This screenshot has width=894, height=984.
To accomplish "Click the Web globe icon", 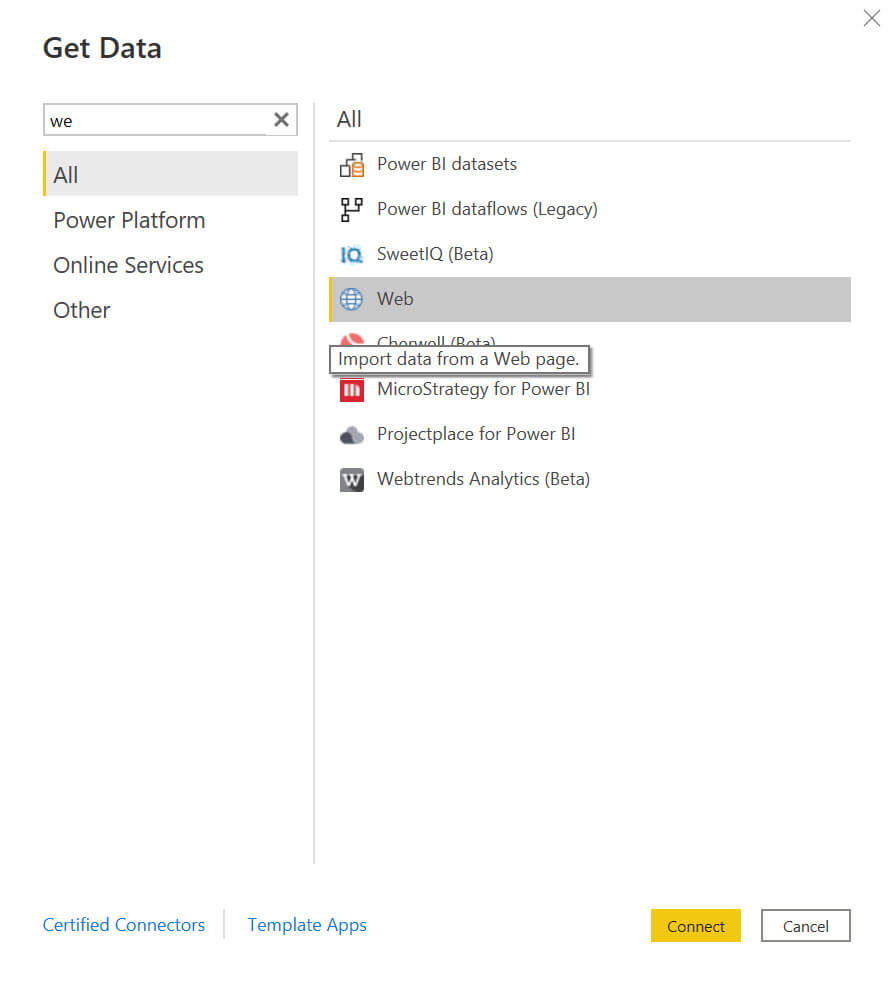I will tap(352, 299).
